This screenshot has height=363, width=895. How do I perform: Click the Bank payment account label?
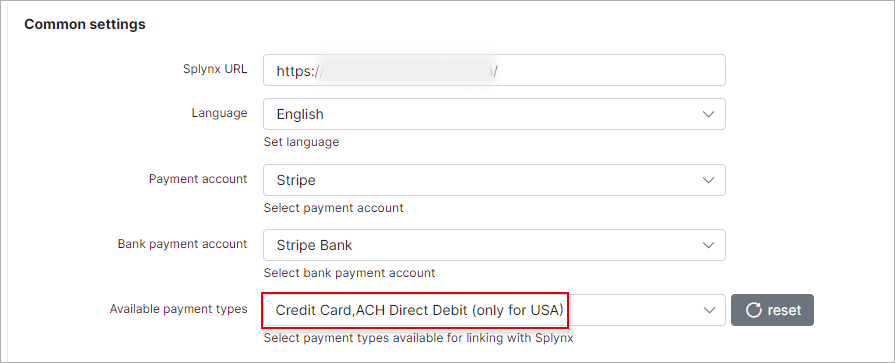point(183,244)
